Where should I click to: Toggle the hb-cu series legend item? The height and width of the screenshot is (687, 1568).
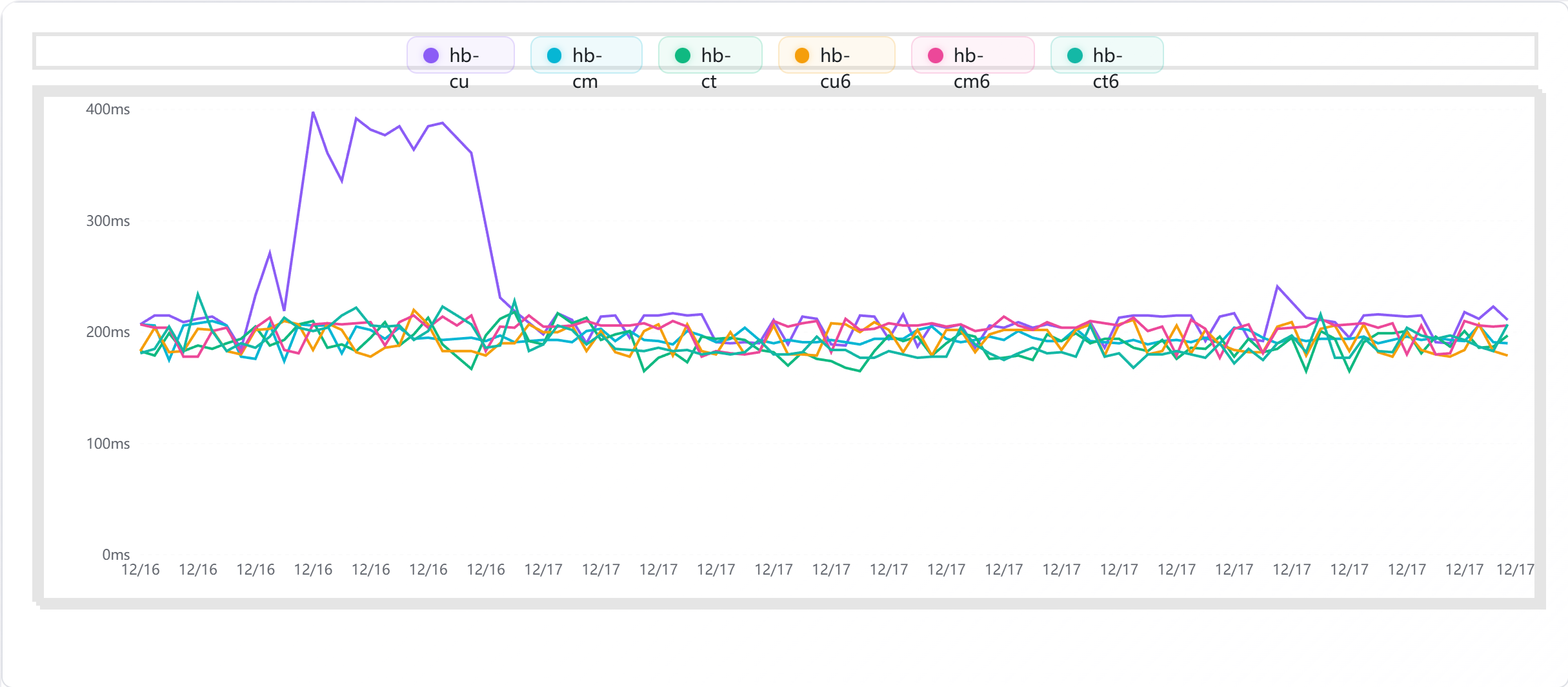[461, 56]
